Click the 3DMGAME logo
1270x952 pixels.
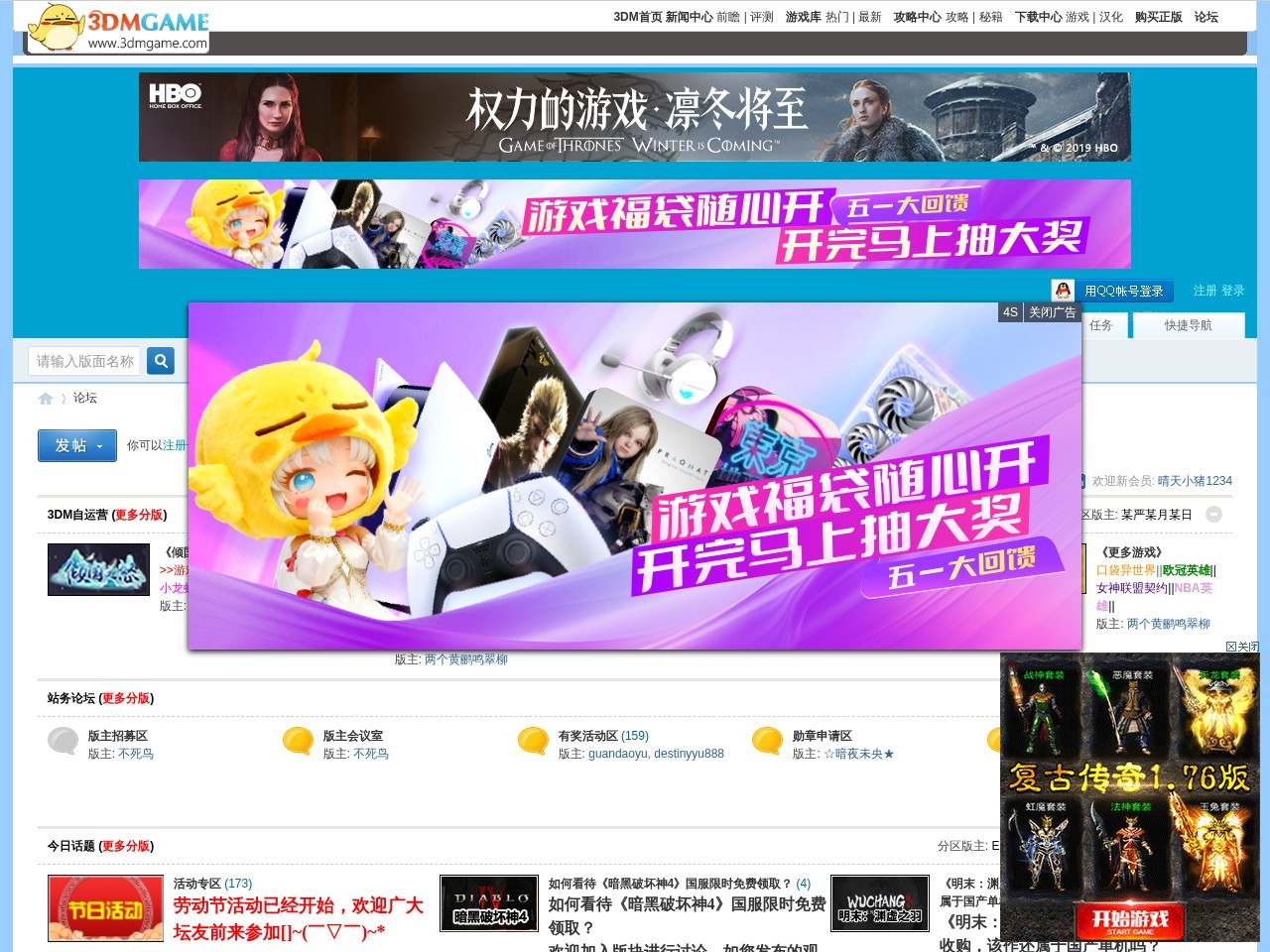click(x=119, y=28)
